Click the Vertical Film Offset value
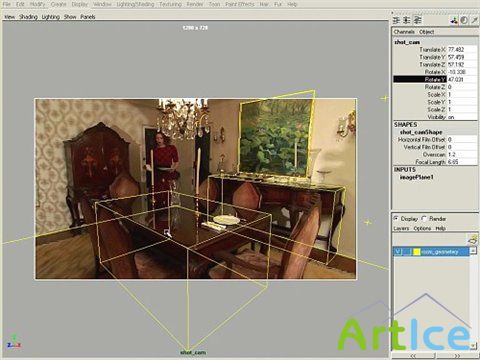 click(462, 147)
